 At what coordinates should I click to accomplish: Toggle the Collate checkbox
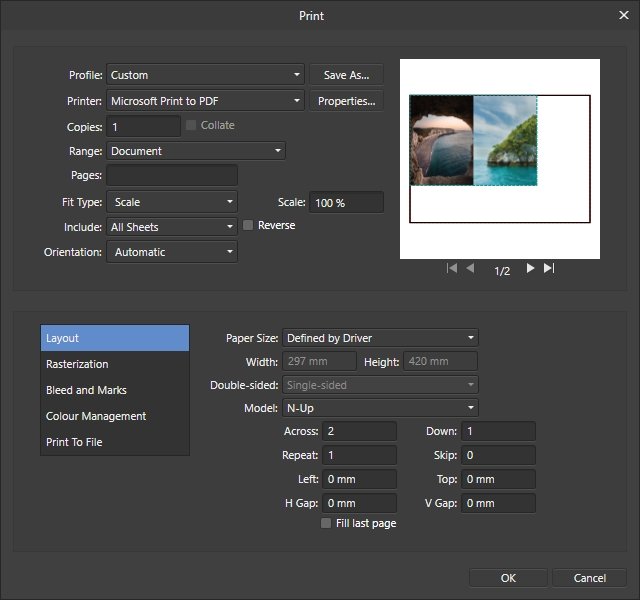click(191, 125)
